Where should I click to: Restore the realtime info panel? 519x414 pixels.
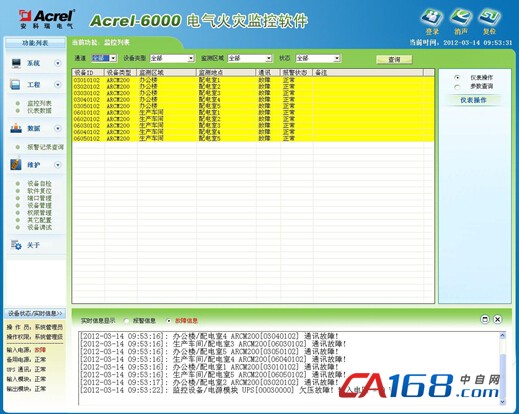tap(485, 319)
